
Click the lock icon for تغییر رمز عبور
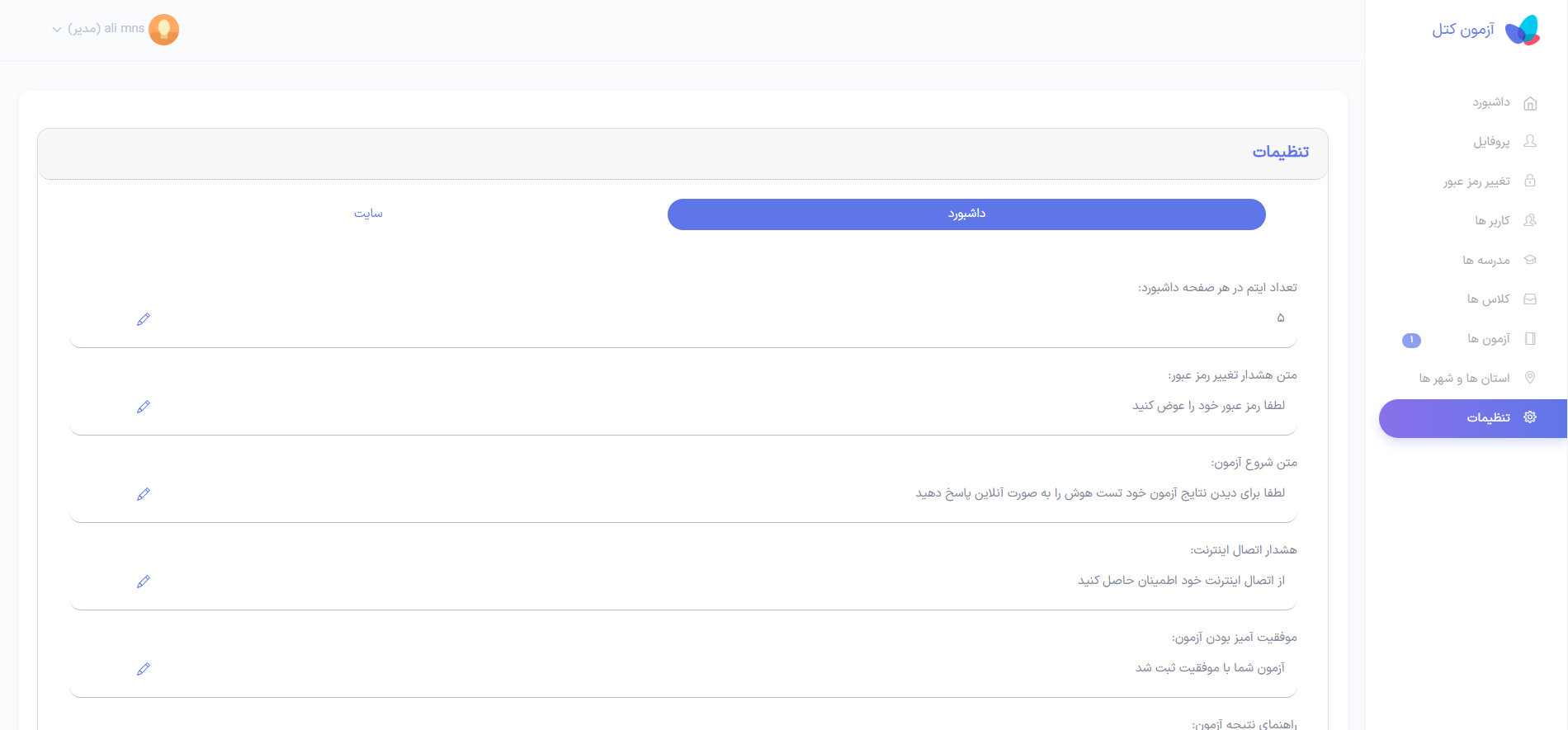click(x=1530, y=181)
